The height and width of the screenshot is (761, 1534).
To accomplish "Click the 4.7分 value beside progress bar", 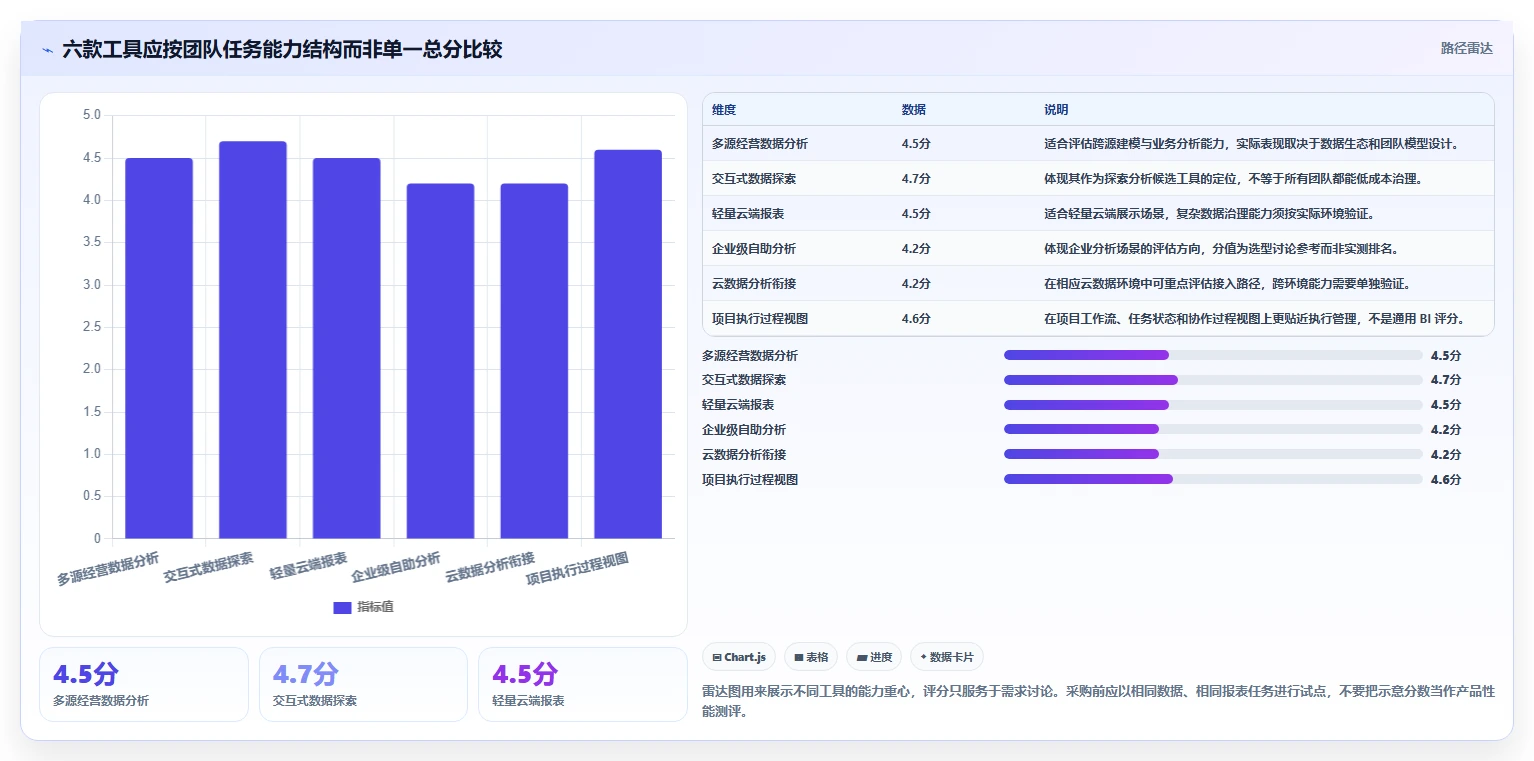I will coord(1446,380).
